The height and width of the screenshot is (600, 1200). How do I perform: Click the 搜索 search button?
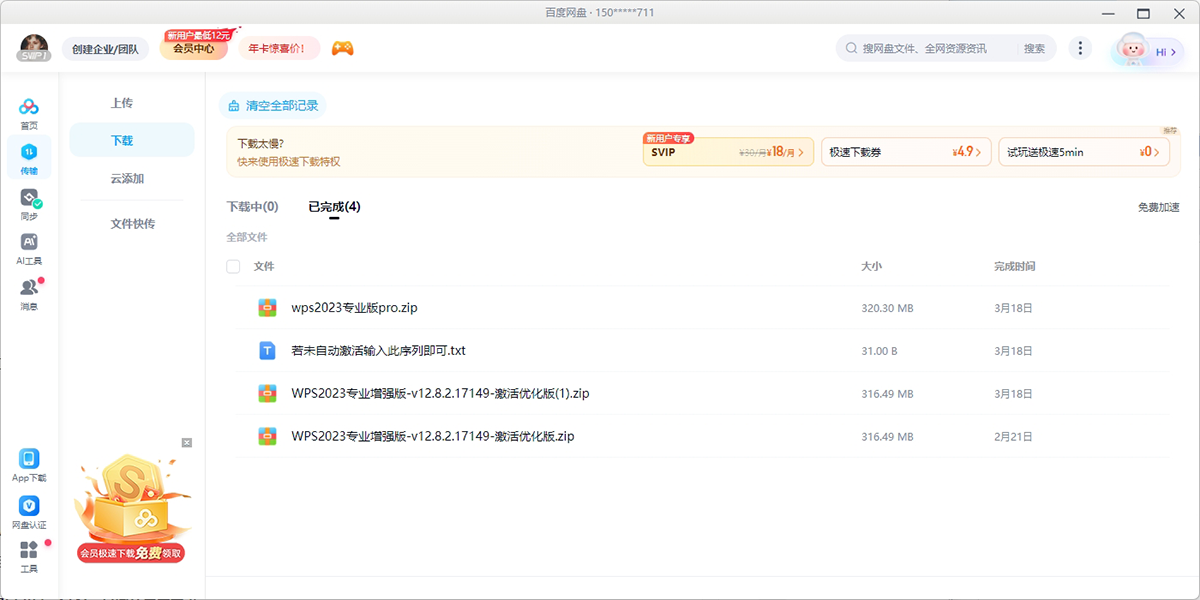pyautogui.click(x=1034, y=48)
